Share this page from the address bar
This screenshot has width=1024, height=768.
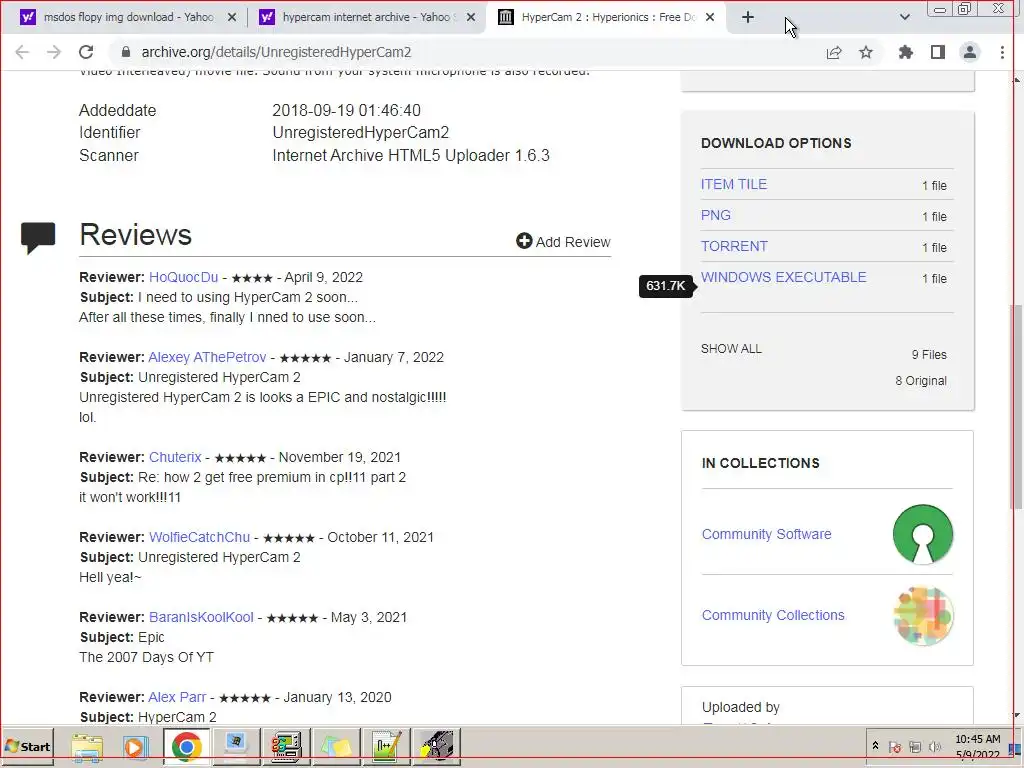click(834, 52)
